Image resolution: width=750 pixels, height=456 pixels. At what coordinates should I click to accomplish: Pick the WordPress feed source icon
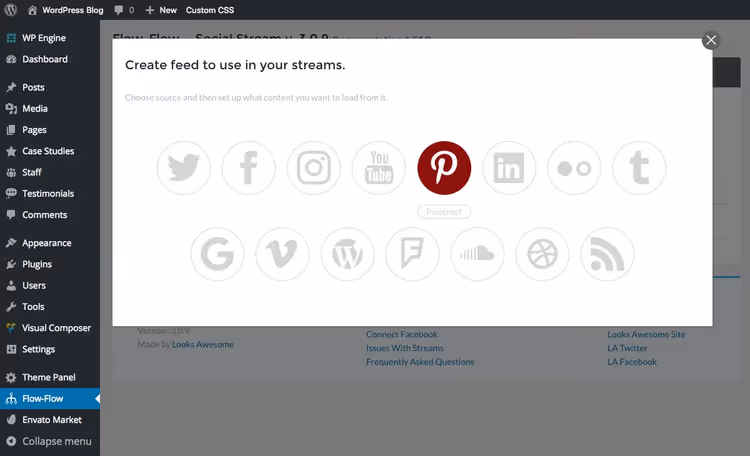point(347,254)
